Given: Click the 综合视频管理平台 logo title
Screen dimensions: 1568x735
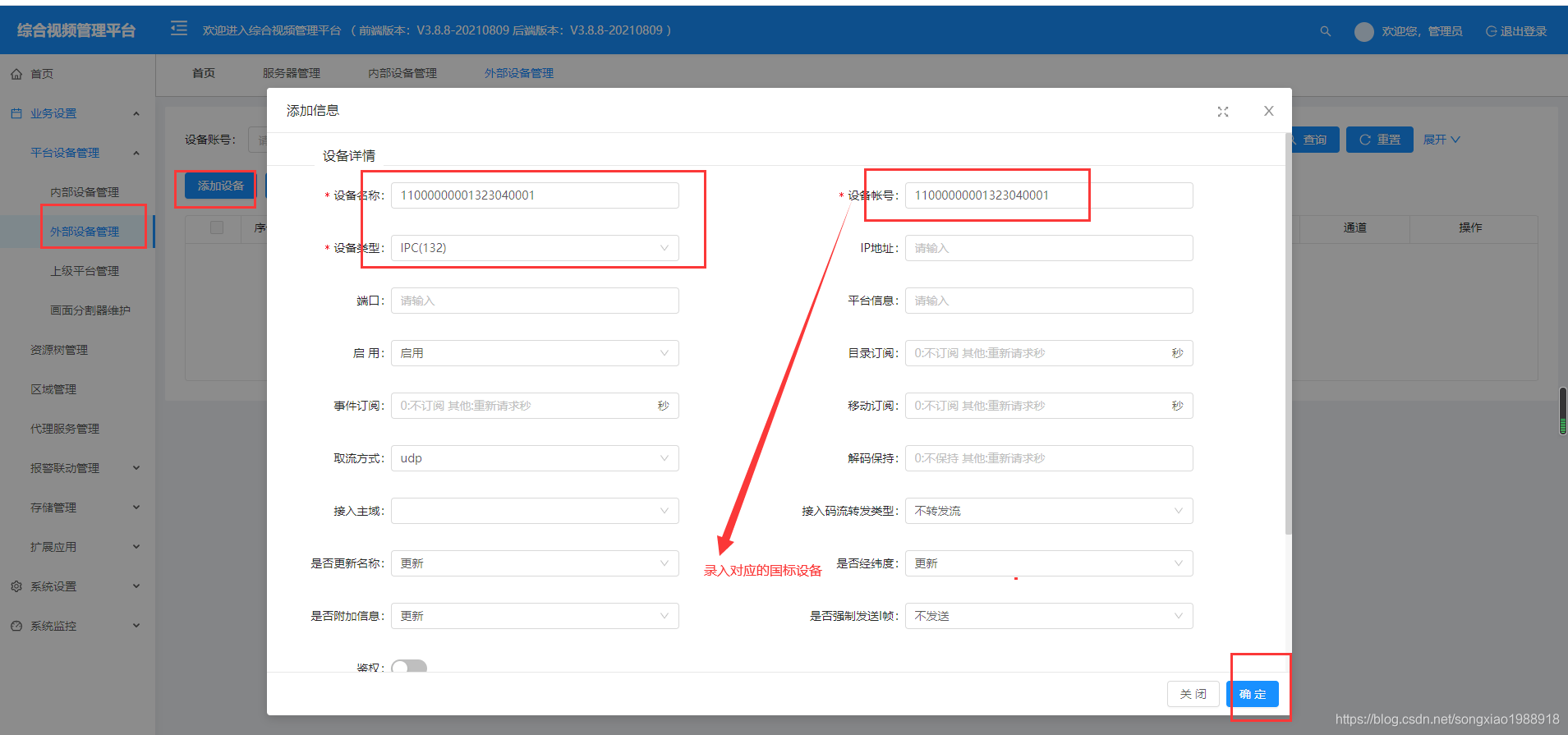Looking at the screenshot, I should (x=76, y=30).
